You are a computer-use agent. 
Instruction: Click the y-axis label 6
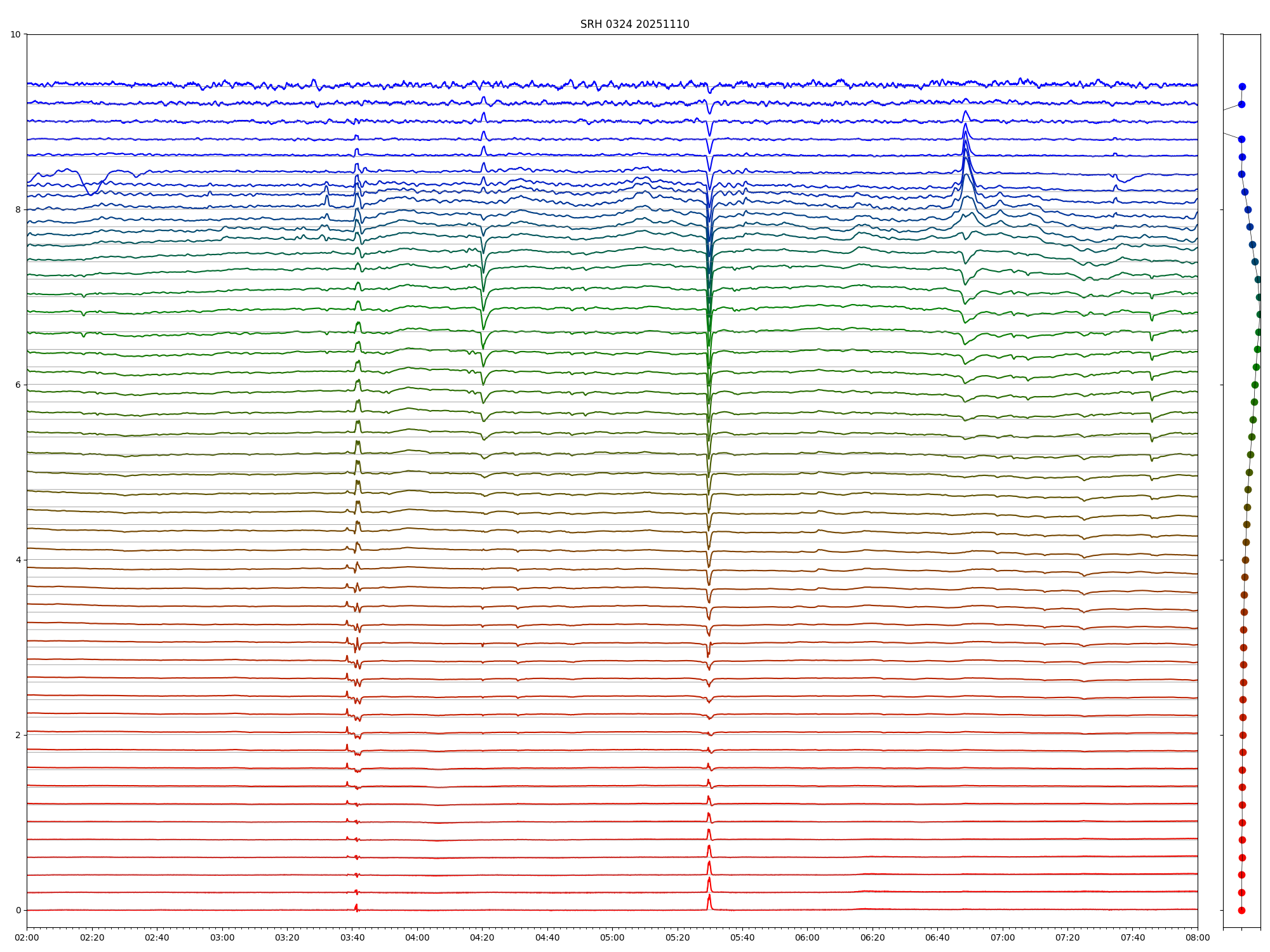click(x=18, y=385)
